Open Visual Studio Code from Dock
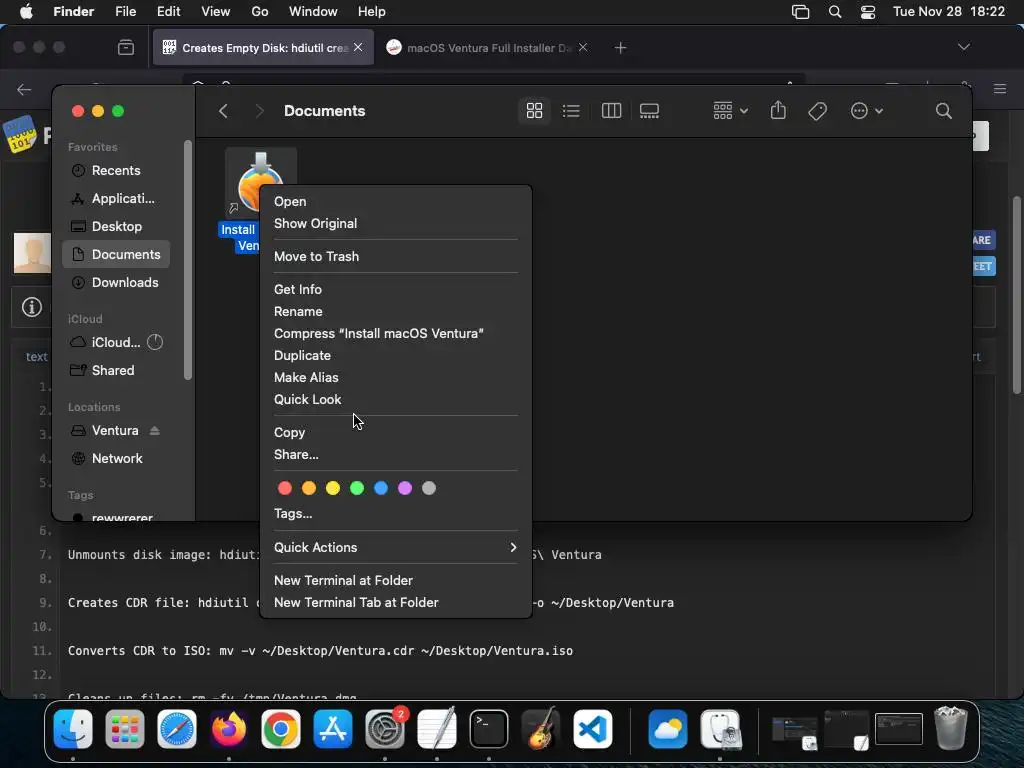Screen dimensions: 1024x768 [x=593, y=729]
